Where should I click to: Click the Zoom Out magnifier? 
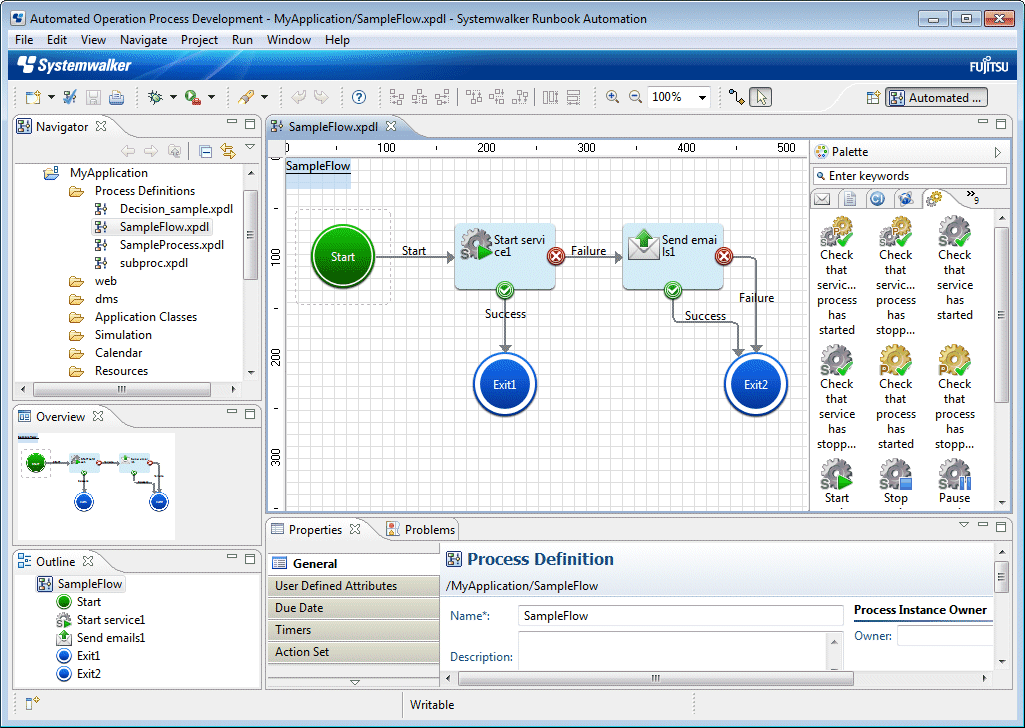coord(635,97)
